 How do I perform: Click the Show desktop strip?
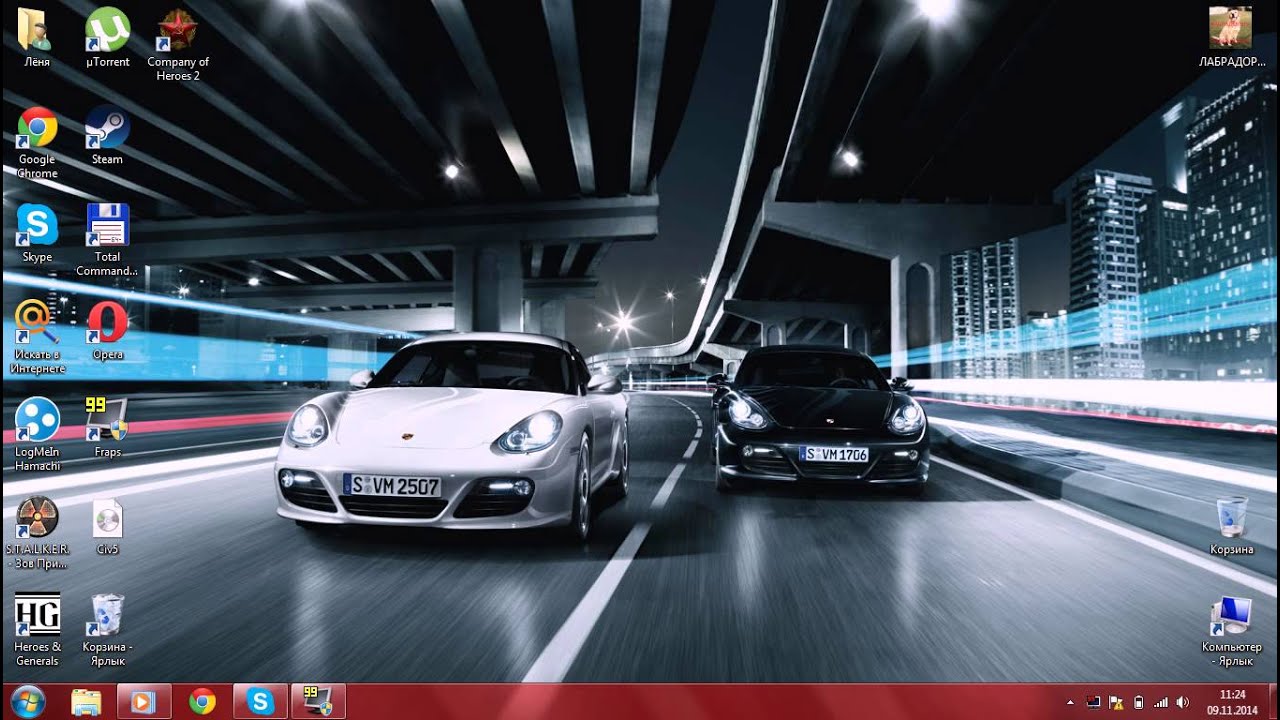click(x=1273, y=702)
